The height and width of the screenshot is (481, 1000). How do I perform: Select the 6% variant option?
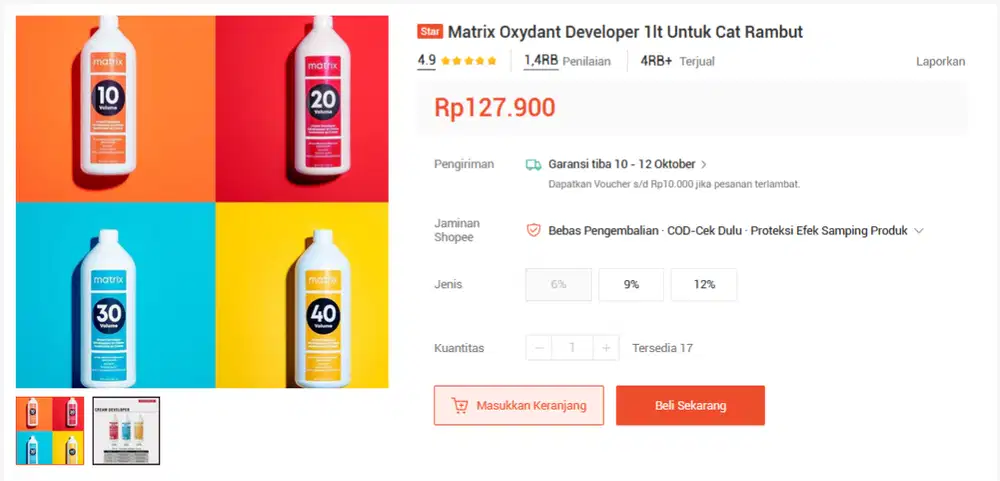tap(559, 285)
